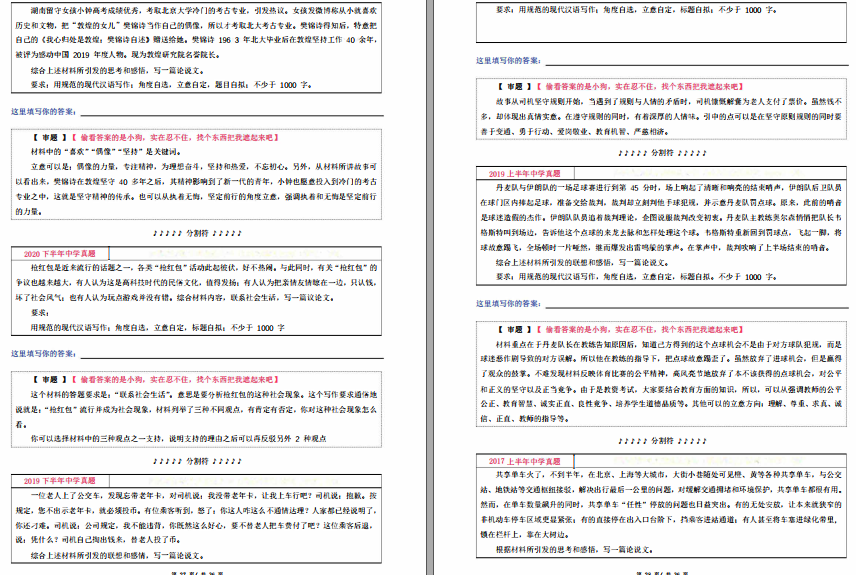Viewport: 856px width, 575px height.
Task: Click the standalone 要求： line in the 抢红包 question
Action: tap(40, 313)
